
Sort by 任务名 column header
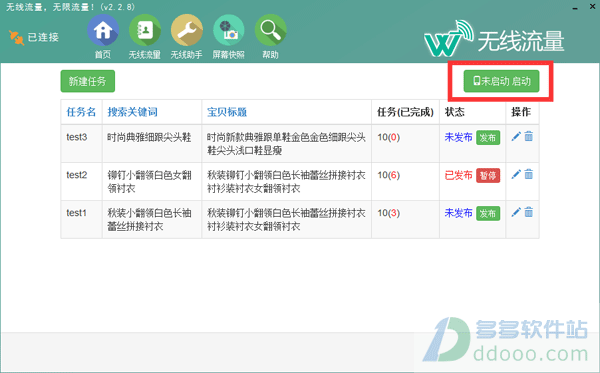(x=81, y=112)
